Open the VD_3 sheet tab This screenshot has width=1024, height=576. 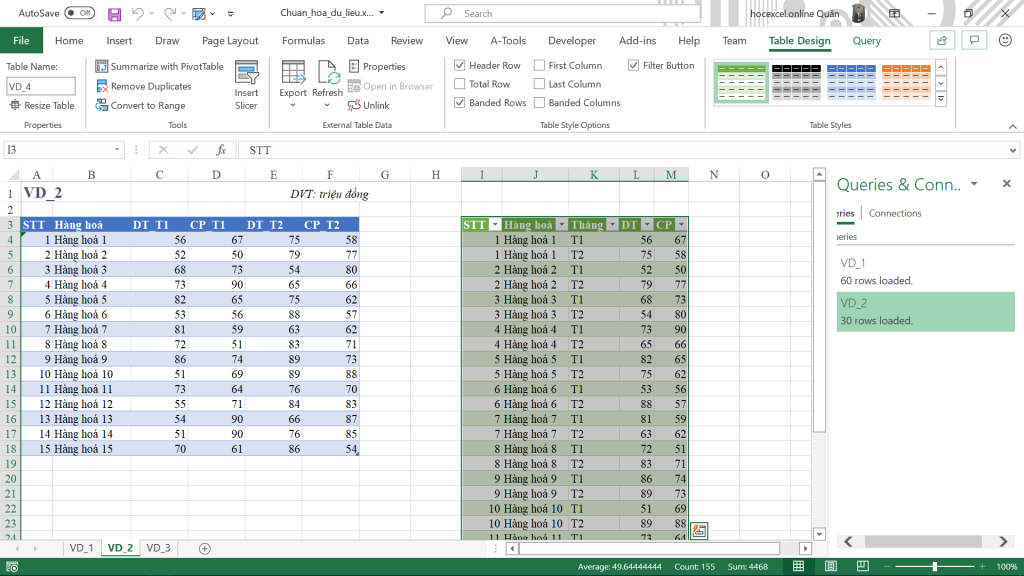coord(158,548)
